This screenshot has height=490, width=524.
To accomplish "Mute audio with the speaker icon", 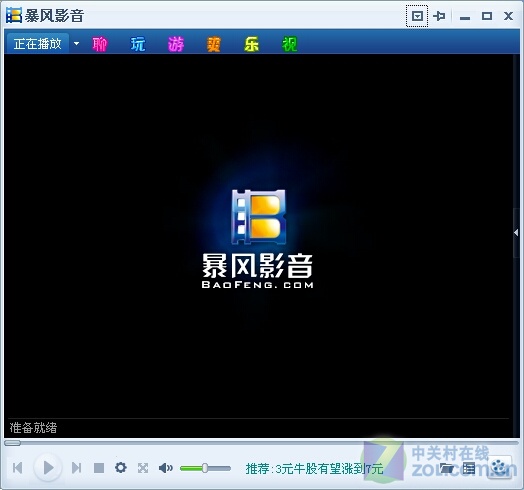I will [165, 468].
